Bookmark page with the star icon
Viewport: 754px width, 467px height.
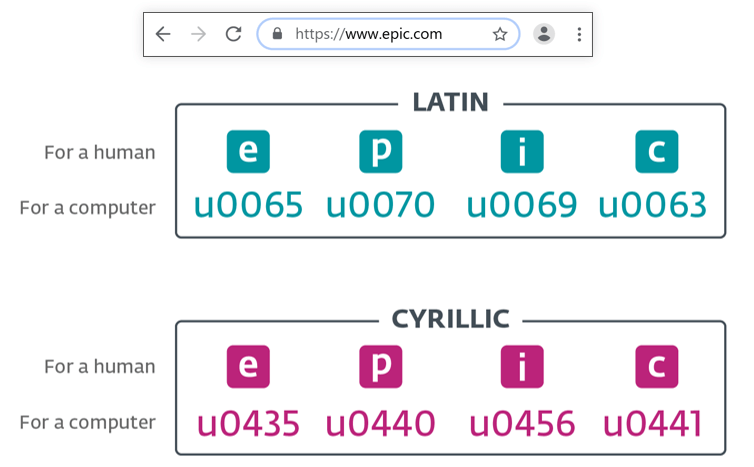(500, 34)
